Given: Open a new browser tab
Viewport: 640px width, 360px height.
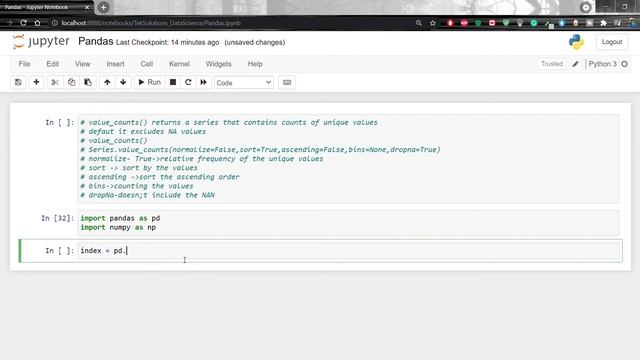Looking at the screenshot, I should [x=103, y=7].
